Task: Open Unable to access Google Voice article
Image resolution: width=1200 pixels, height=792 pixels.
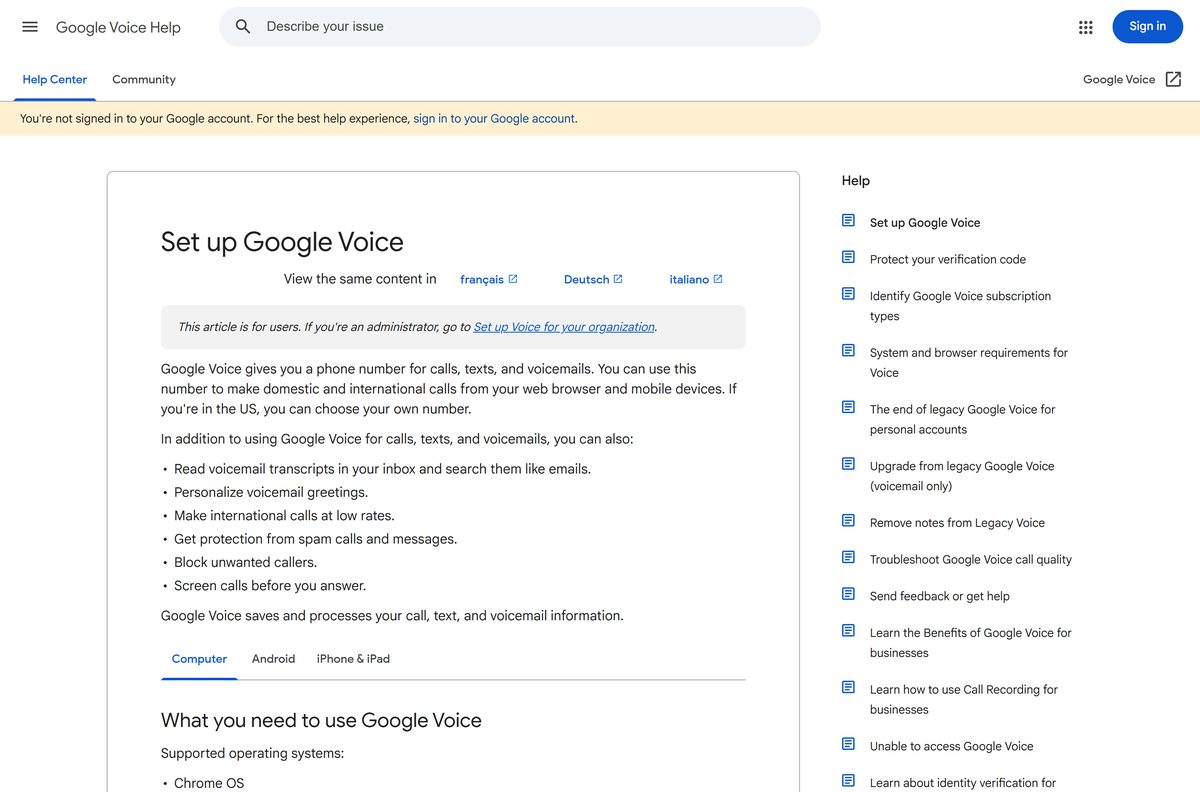Action: pyautogui.click(x=951, y=746)
